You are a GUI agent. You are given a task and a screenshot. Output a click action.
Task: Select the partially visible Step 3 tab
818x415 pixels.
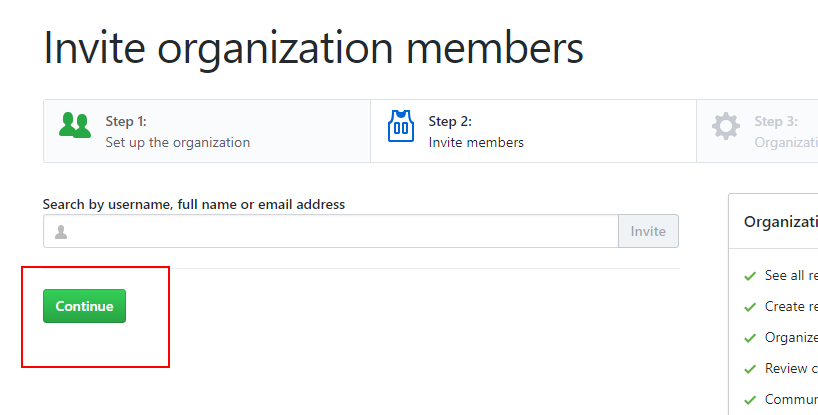(x=760, y=131)
